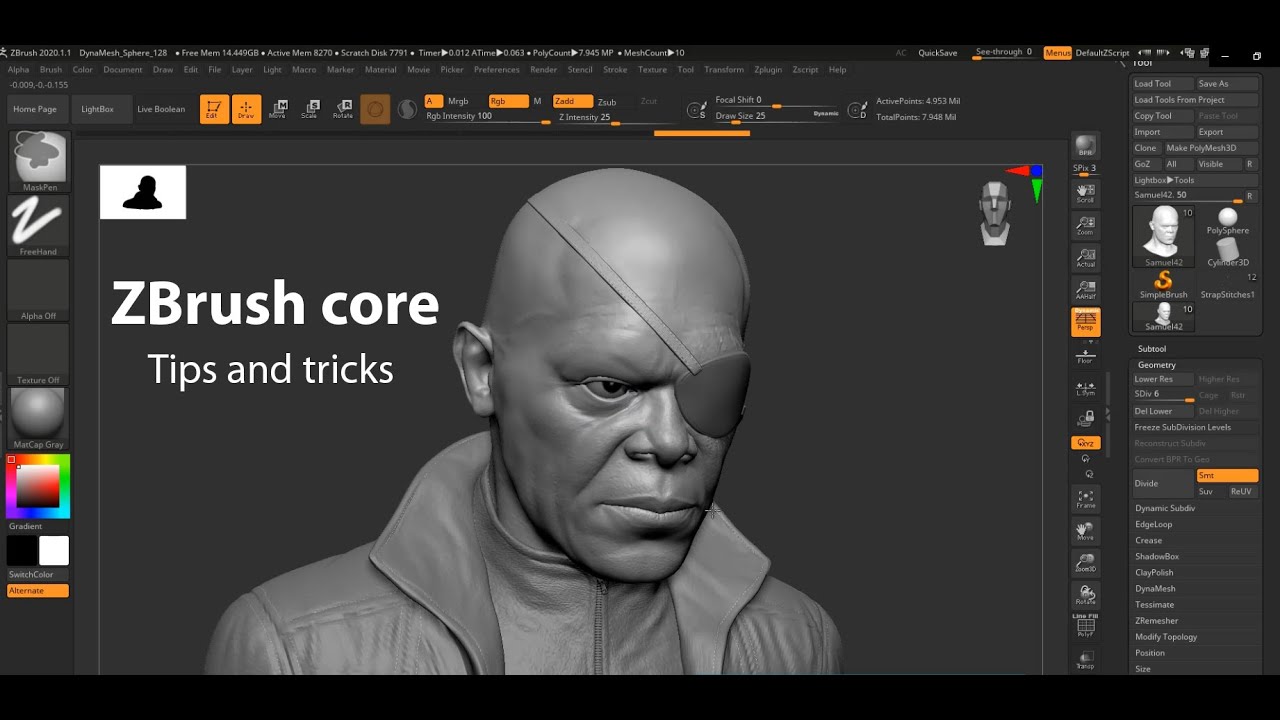Expand Dynamic Subdiv section
Screen dimensions: 1280x720
(x=1165, y=508)
